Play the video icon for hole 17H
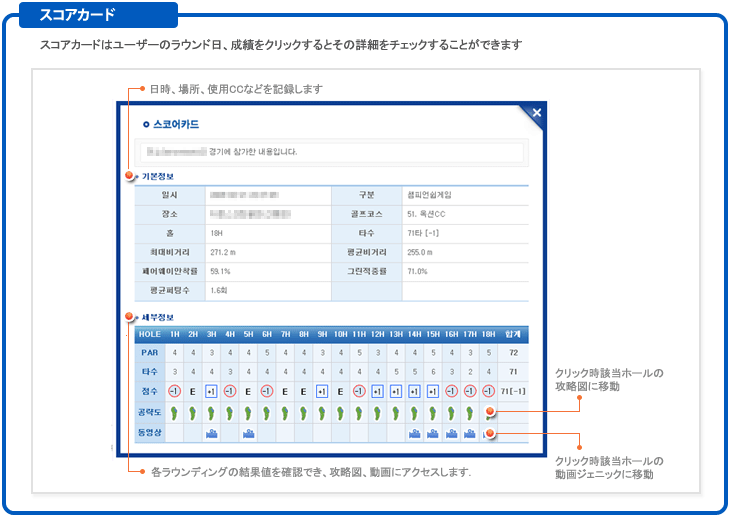Viewport: 730px width, 516px height. [469, 433]
